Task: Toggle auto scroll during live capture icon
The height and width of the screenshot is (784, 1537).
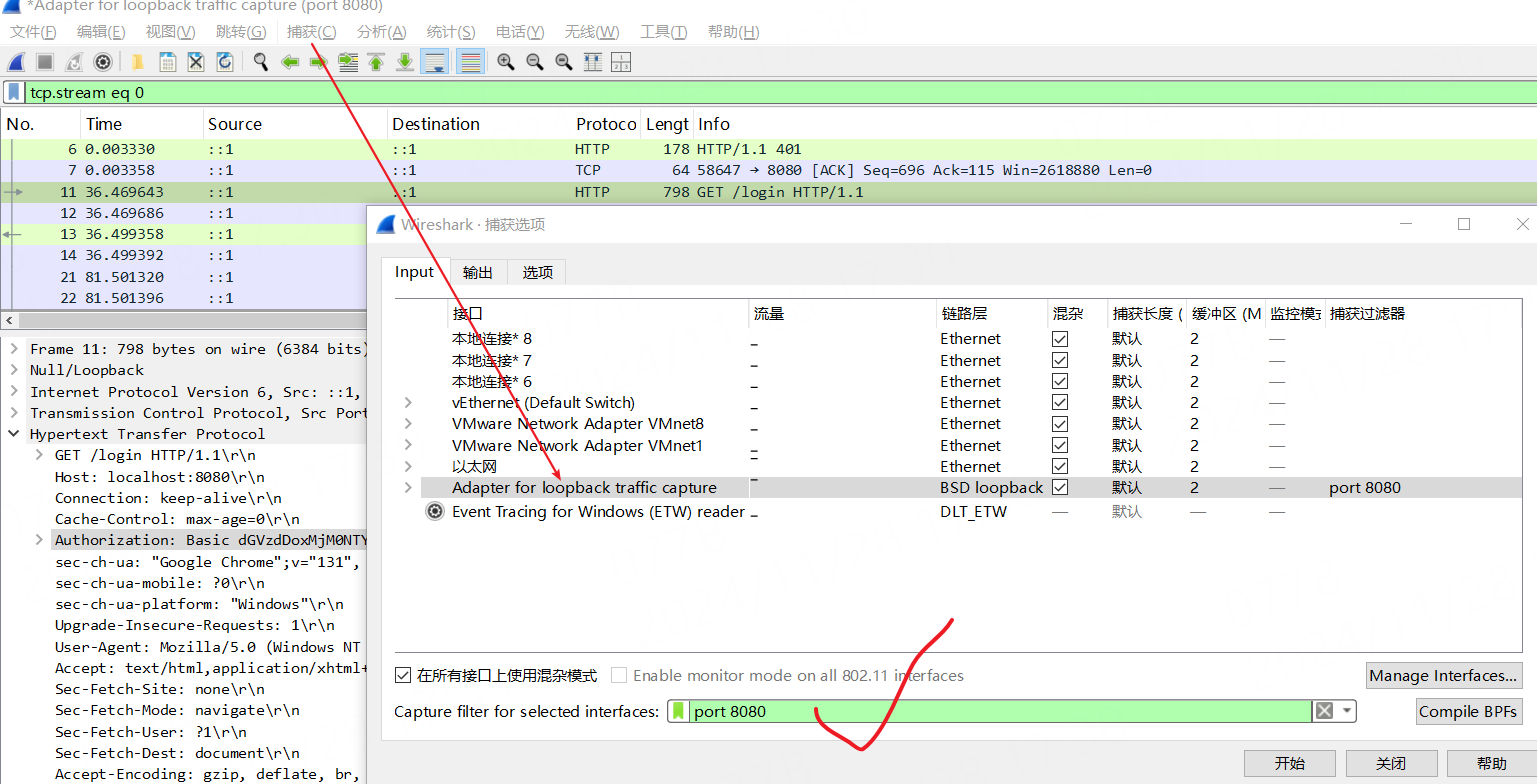Action: [x=434, y=62]
